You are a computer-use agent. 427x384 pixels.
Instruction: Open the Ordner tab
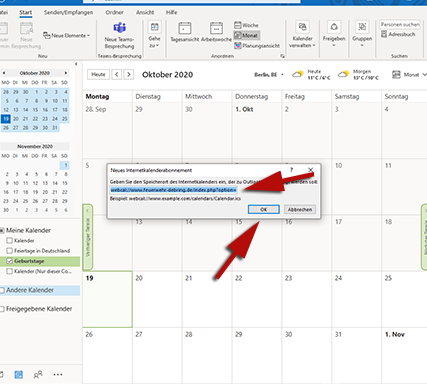pos(114,13)
